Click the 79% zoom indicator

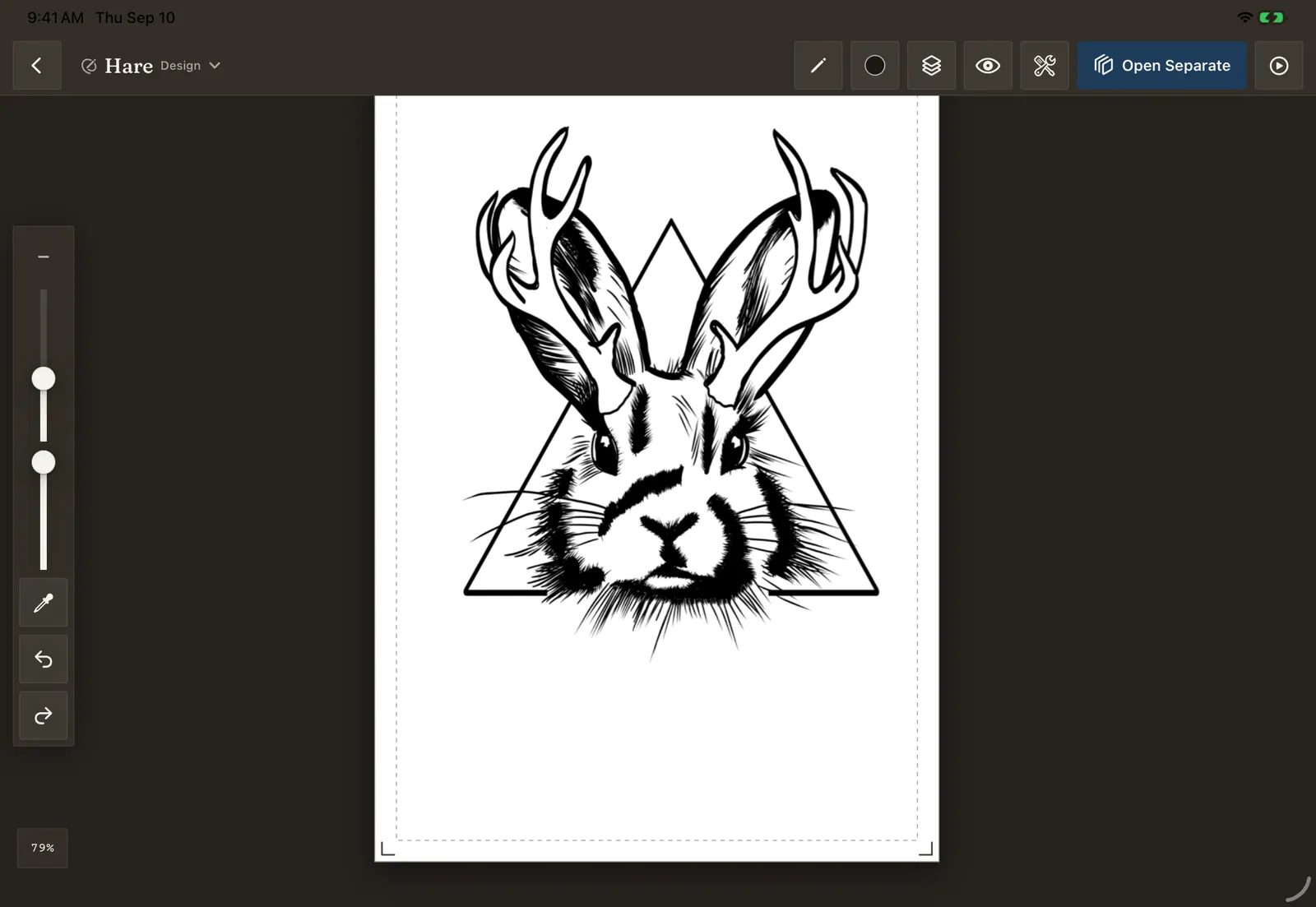(x=43, y=848)
